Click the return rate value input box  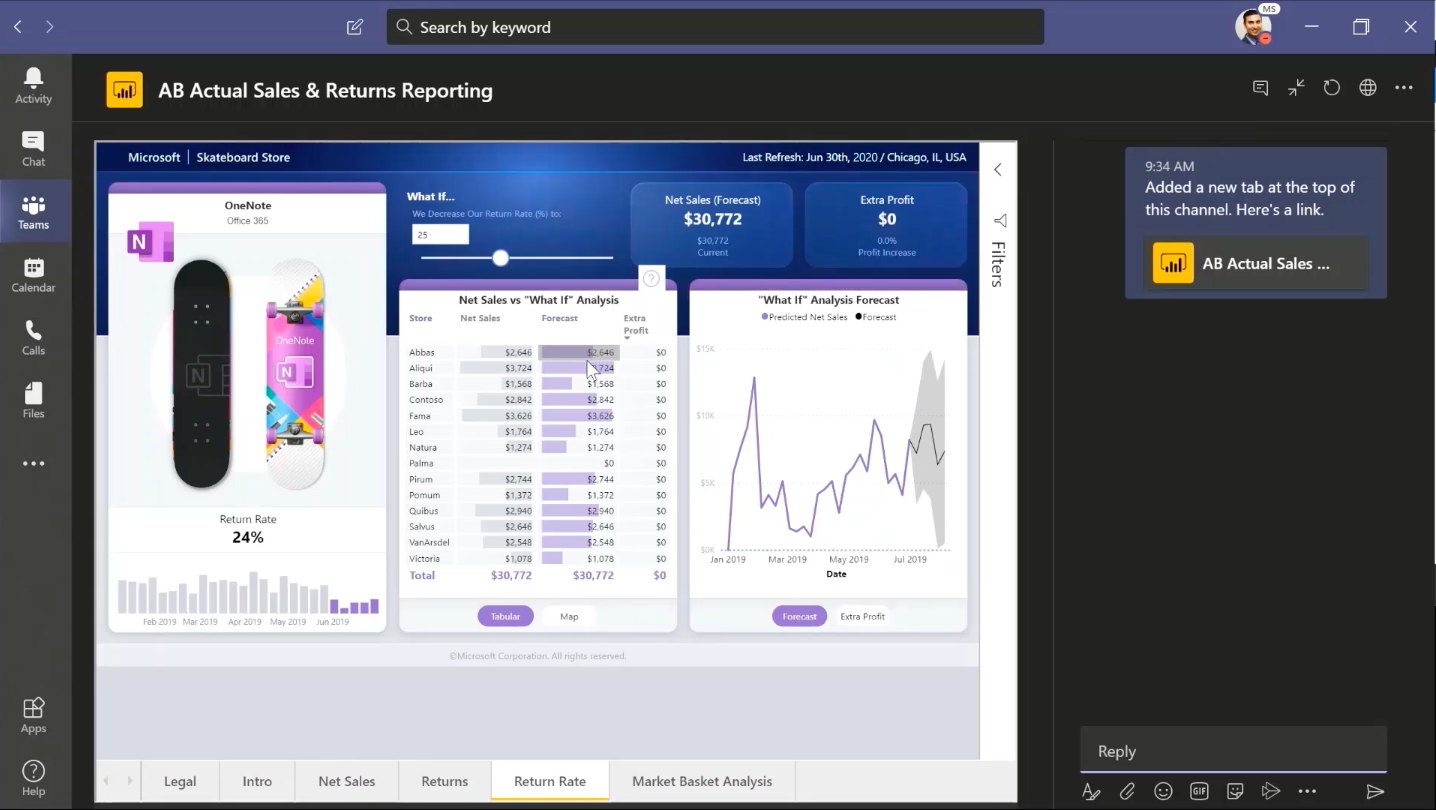pos(440,234)
